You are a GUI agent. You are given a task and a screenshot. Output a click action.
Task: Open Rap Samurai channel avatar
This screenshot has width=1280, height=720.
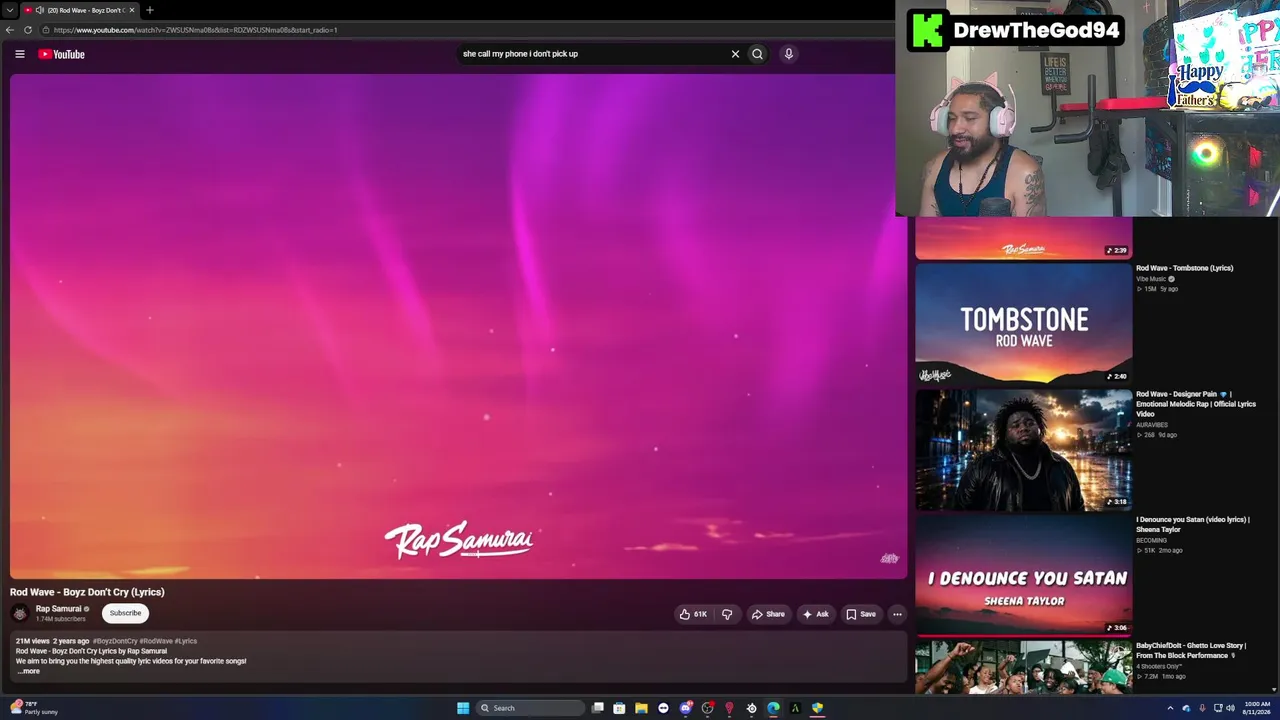pos(20,613)
